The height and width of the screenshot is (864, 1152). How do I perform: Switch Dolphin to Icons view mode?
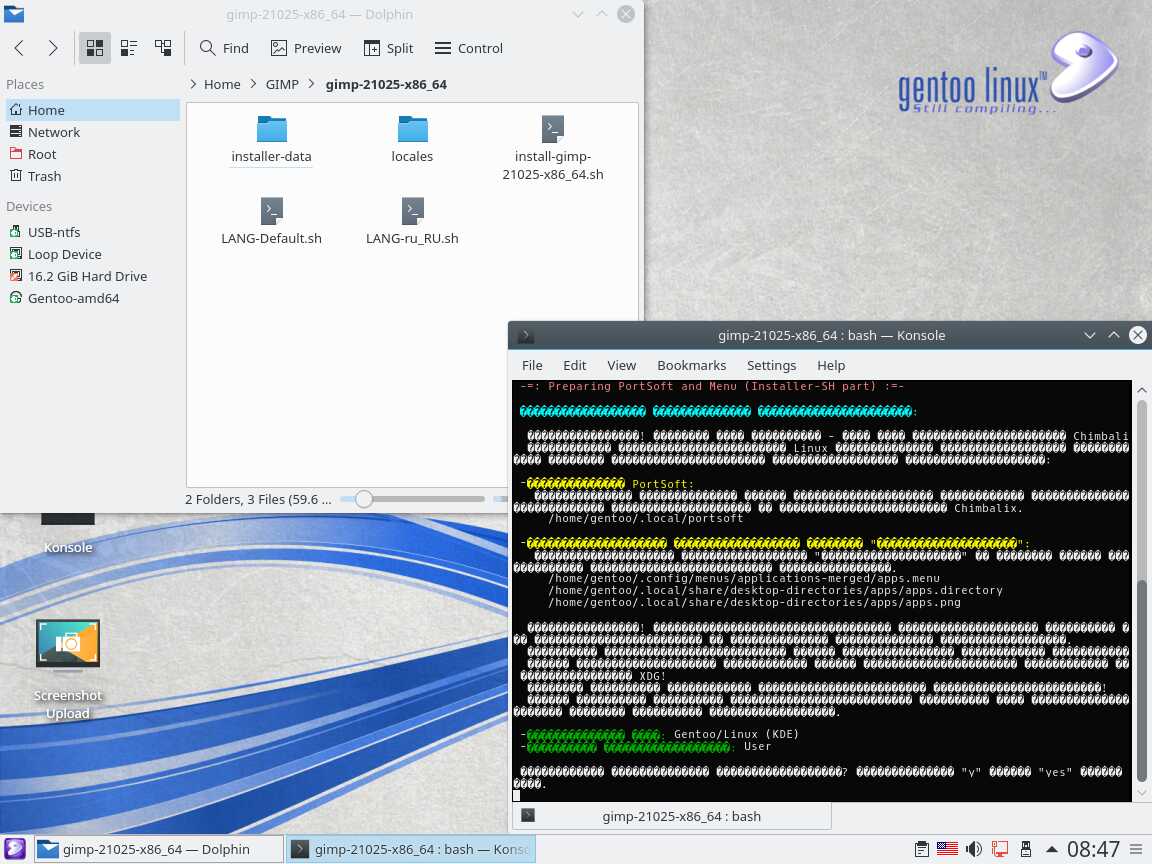(x=95, y=48)
